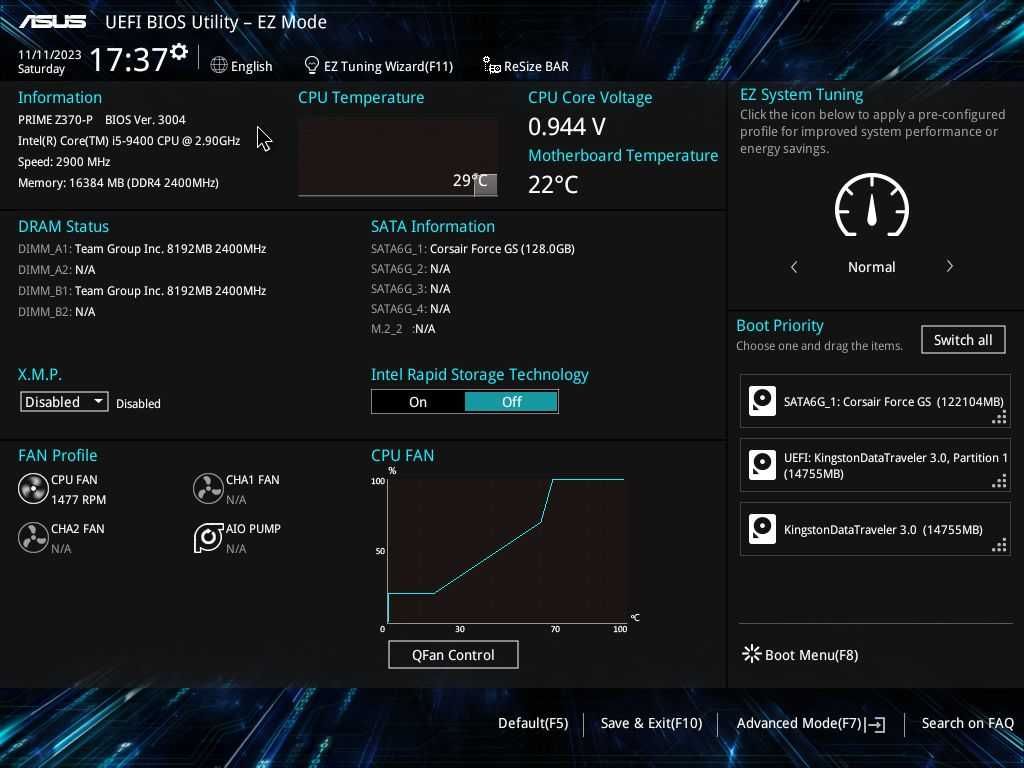Click the DIMM_B2: N/A row
The width and height of the screenshot is (1024, 768).
coord(56,312)
